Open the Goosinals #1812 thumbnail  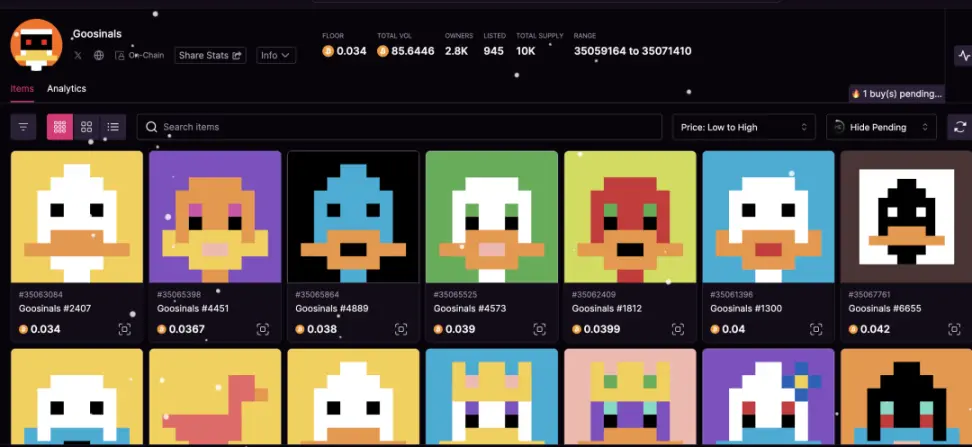coord(630,217)
